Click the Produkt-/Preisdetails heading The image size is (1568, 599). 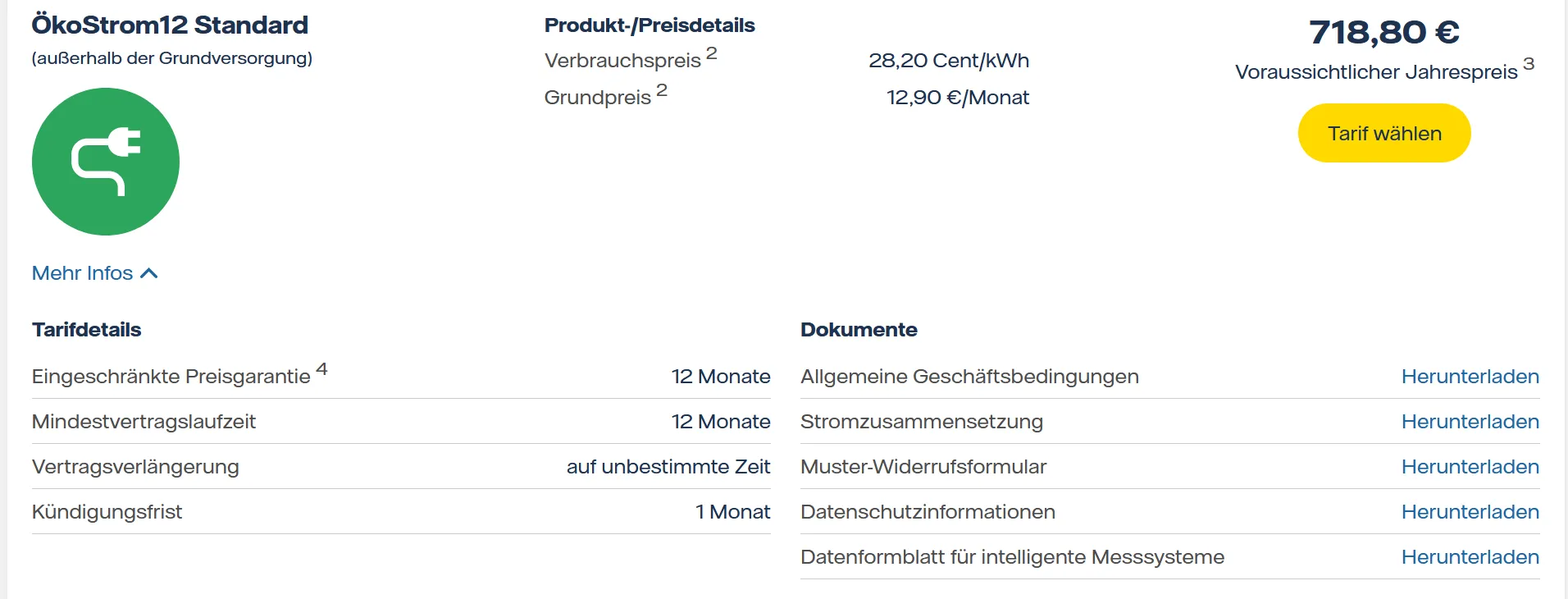point(650,25)
